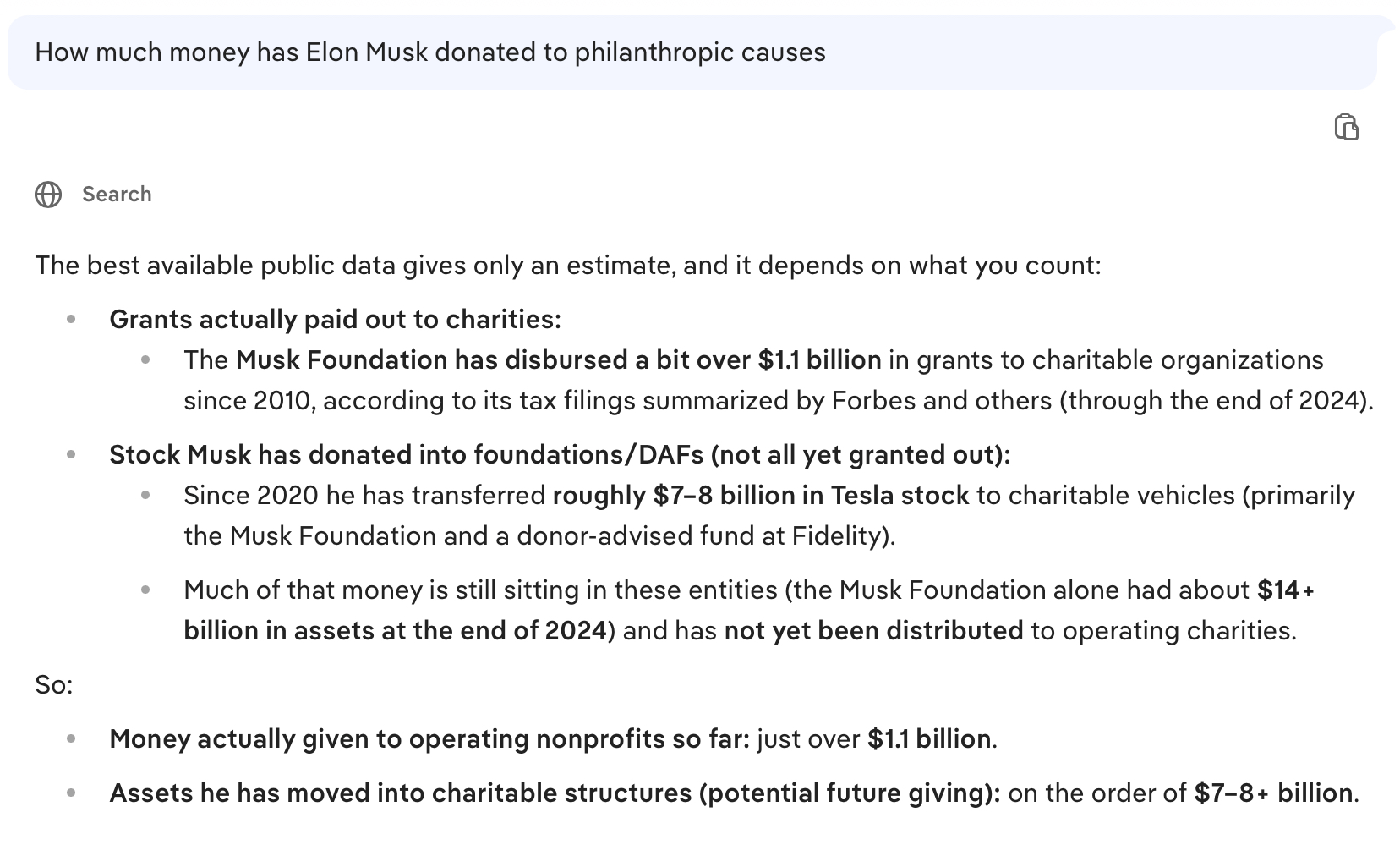Click the word 'Forbes' in the response
The width and height of the screenshot is (1400, 856).
[x=873, y=401]
